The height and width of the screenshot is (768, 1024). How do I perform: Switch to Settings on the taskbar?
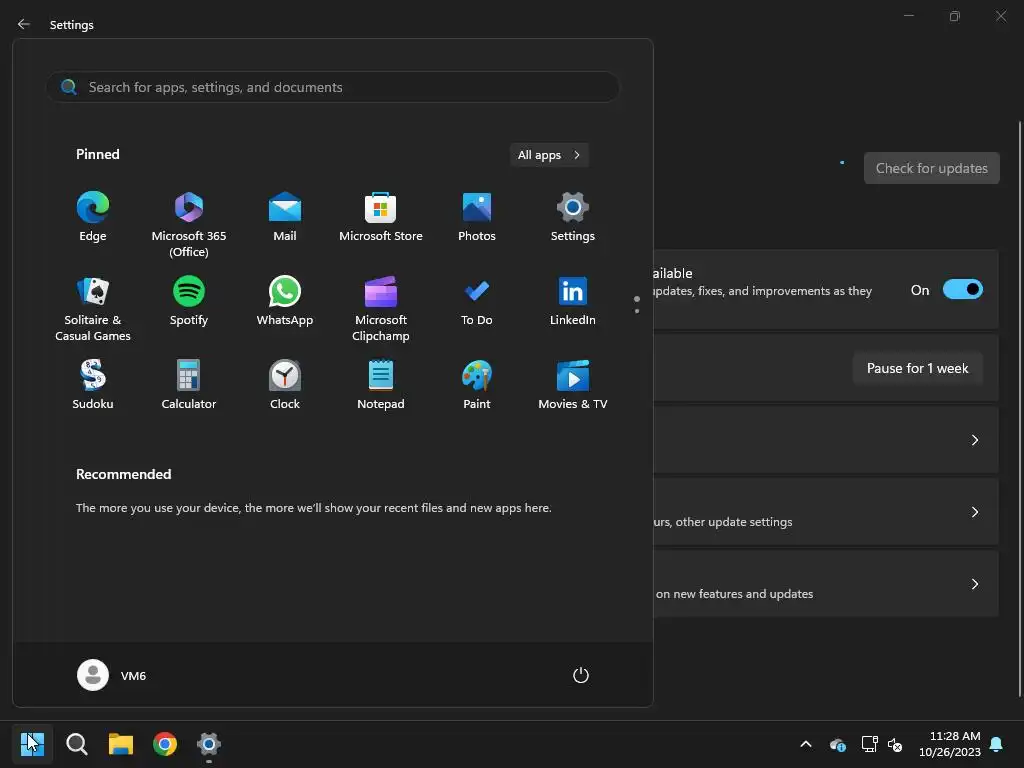click(x=209, y=744)
